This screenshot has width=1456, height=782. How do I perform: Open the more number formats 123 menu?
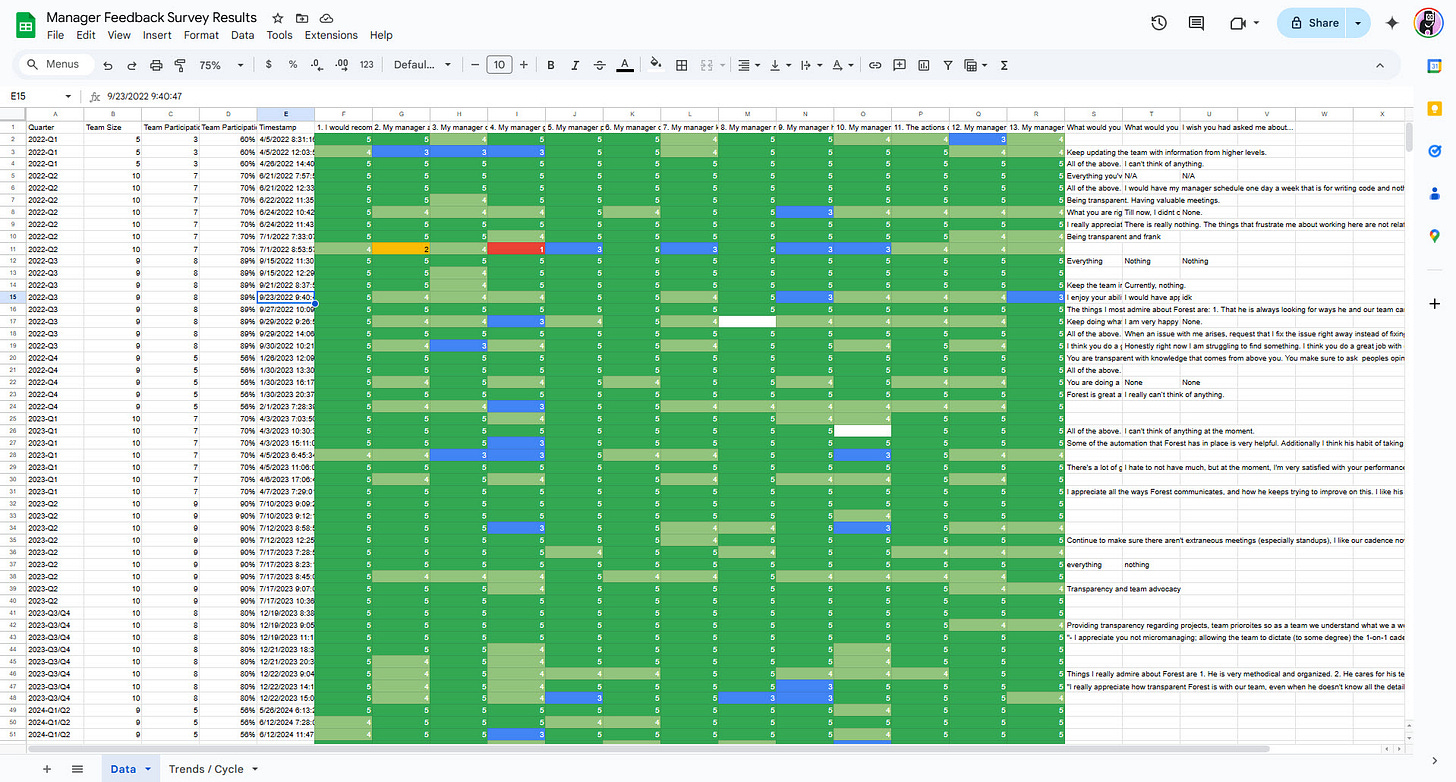tap(366, 65)
